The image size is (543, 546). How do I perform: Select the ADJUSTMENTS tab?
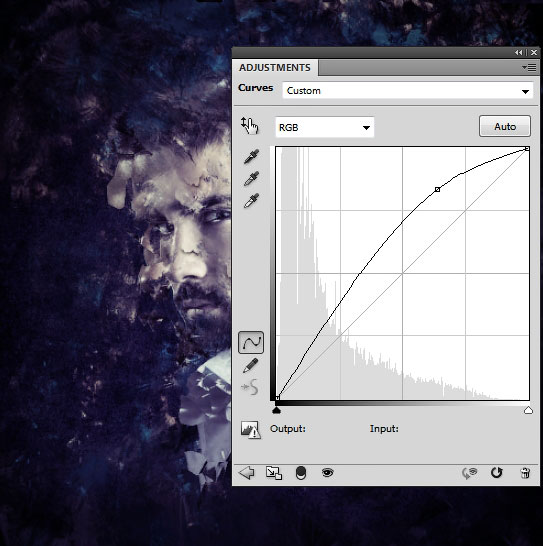pyautogui.click(x=274, y=67)
